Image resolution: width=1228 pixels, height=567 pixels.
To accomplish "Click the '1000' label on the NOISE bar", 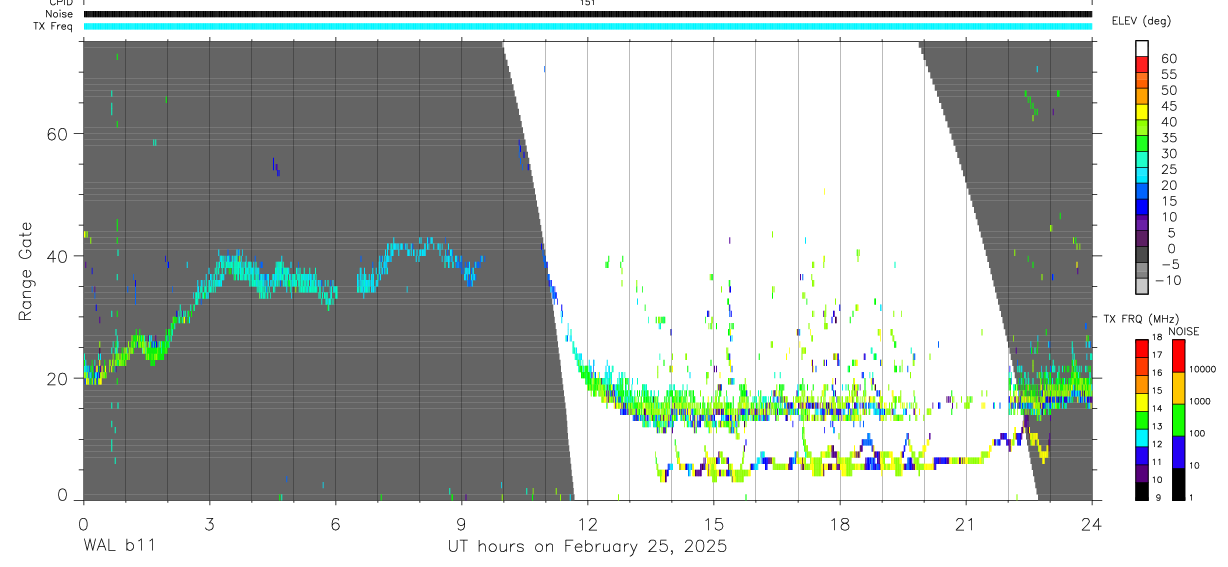I will (1200, 401).
